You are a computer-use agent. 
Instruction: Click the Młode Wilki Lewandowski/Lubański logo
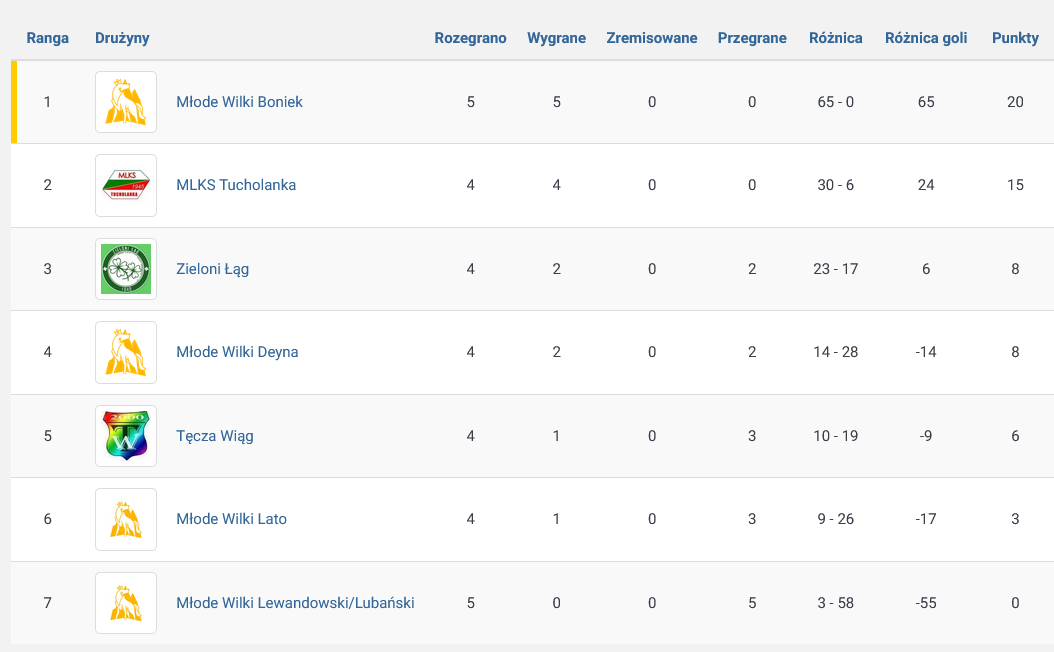126,603
